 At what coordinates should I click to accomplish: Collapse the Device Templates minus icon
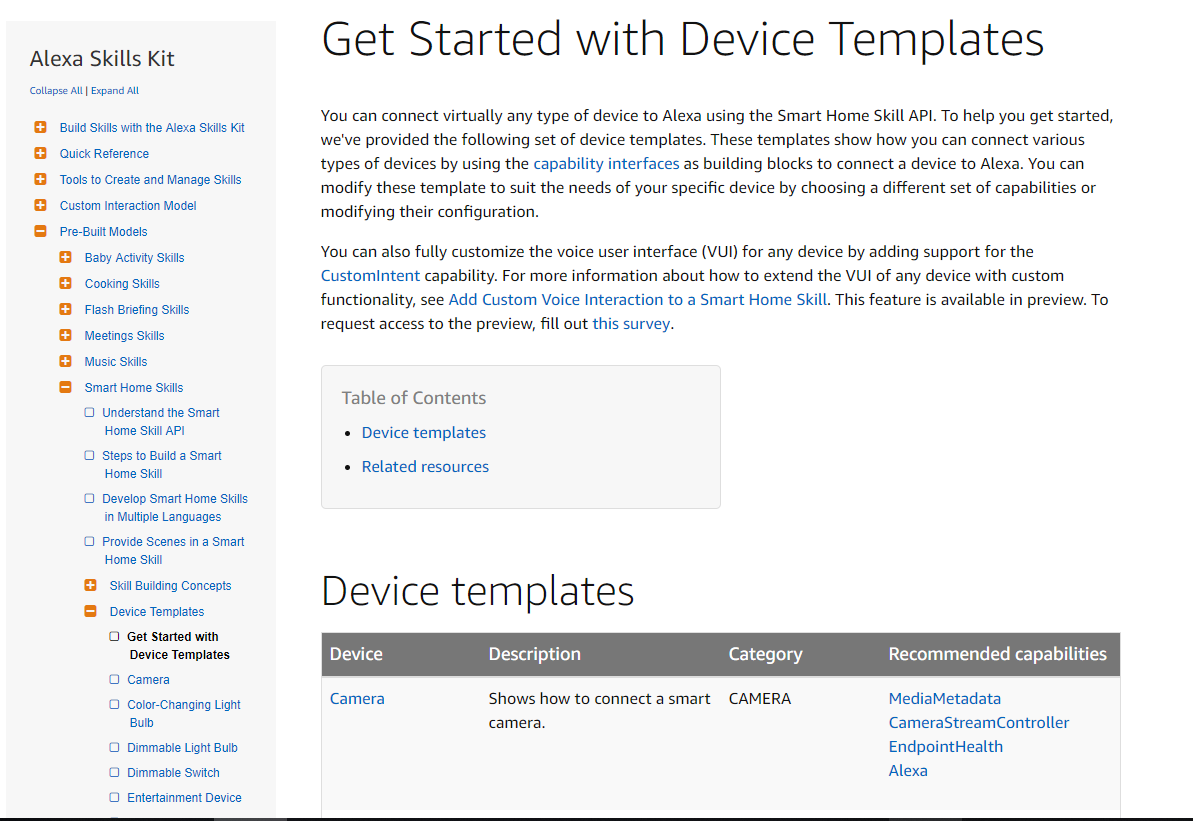point(91,611)
